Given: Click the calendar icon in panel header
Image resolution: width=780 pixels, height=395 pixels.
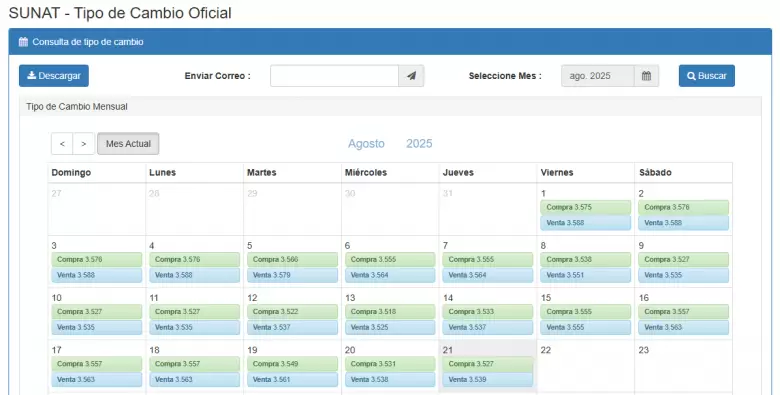Looking at the screenshot, I should (x=23, y=42).
